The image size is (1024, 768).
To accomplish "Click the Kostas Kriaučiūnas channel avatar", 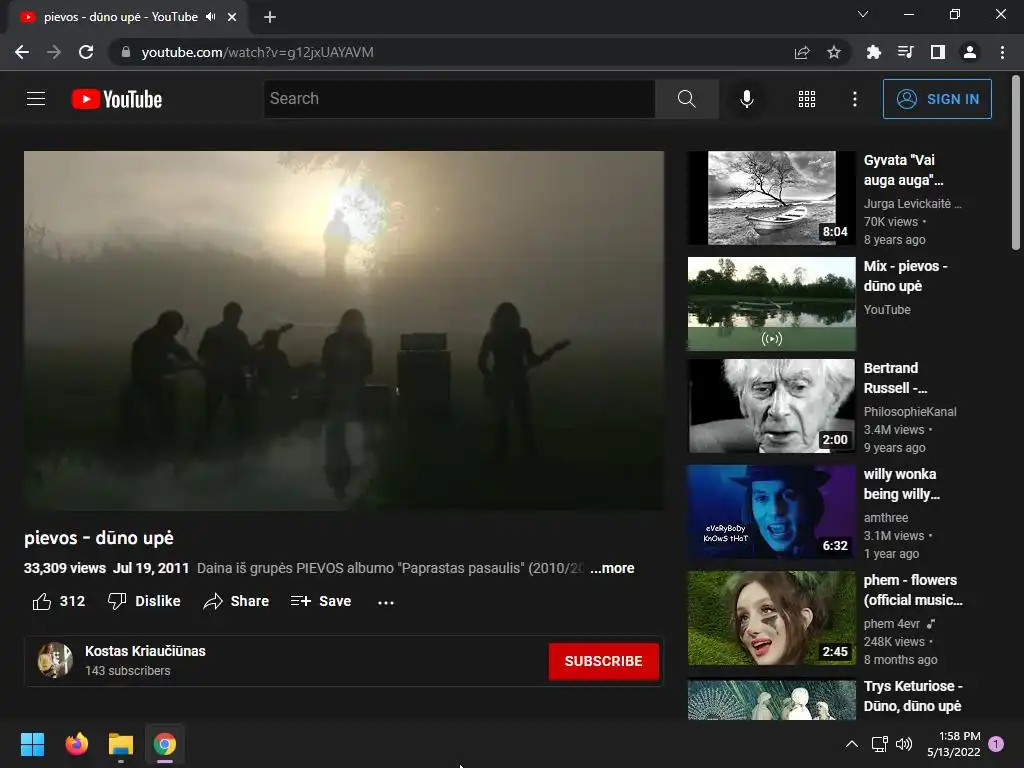I will click(55, 660).
